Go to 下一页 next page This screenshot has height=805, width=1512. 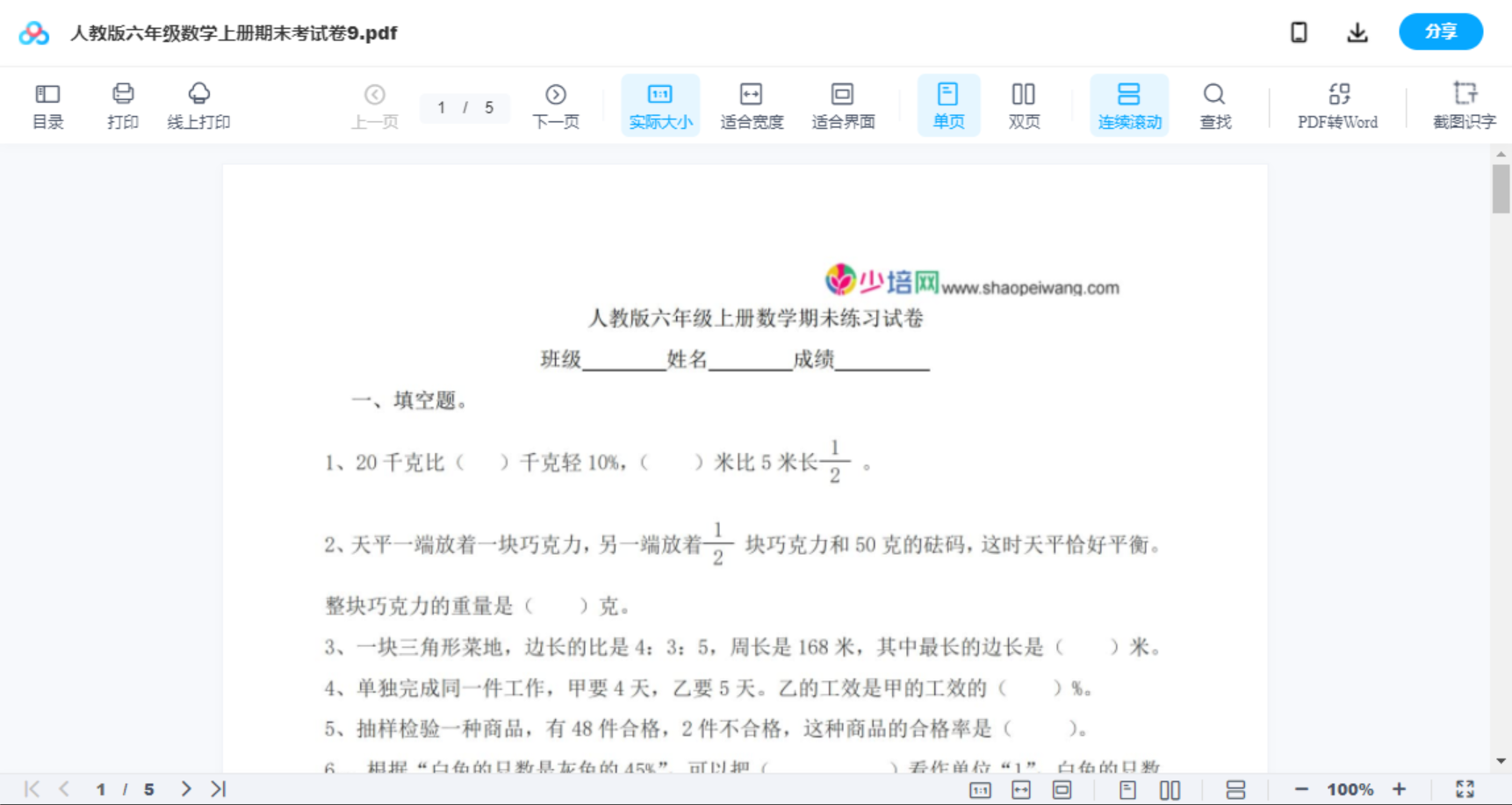tap(556, 104)
